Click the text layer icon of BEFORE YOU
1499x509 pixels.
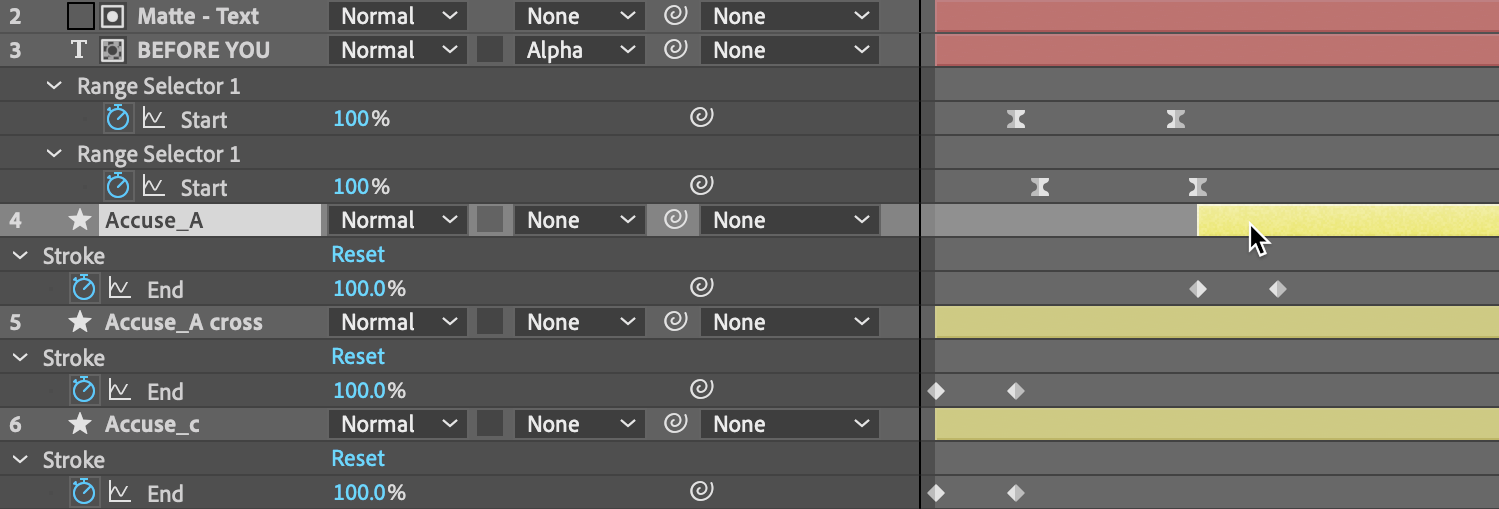79,50
